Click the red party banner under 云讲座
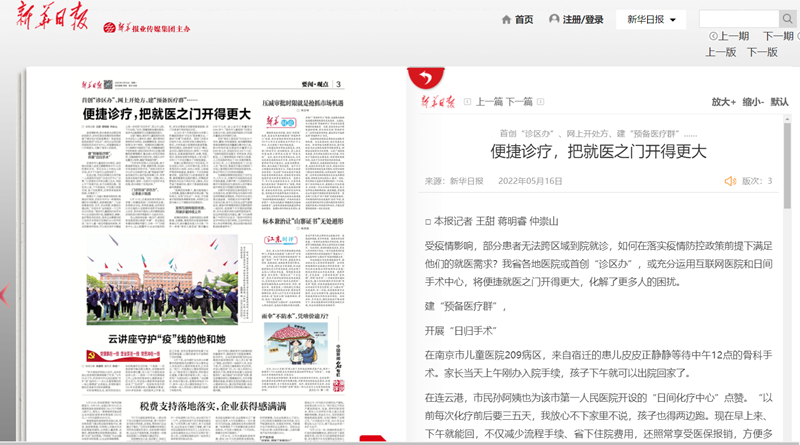Image resolution: width=800 pixels, height=445 pixels. [123, 355]
